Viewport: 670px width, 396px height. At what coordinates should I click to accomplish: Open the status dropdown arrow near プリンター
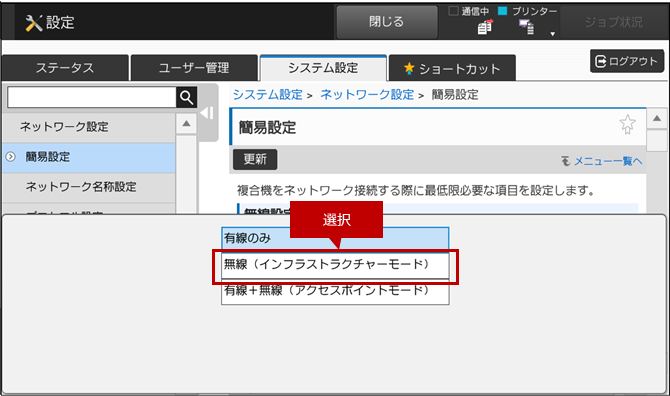(552, 34)
